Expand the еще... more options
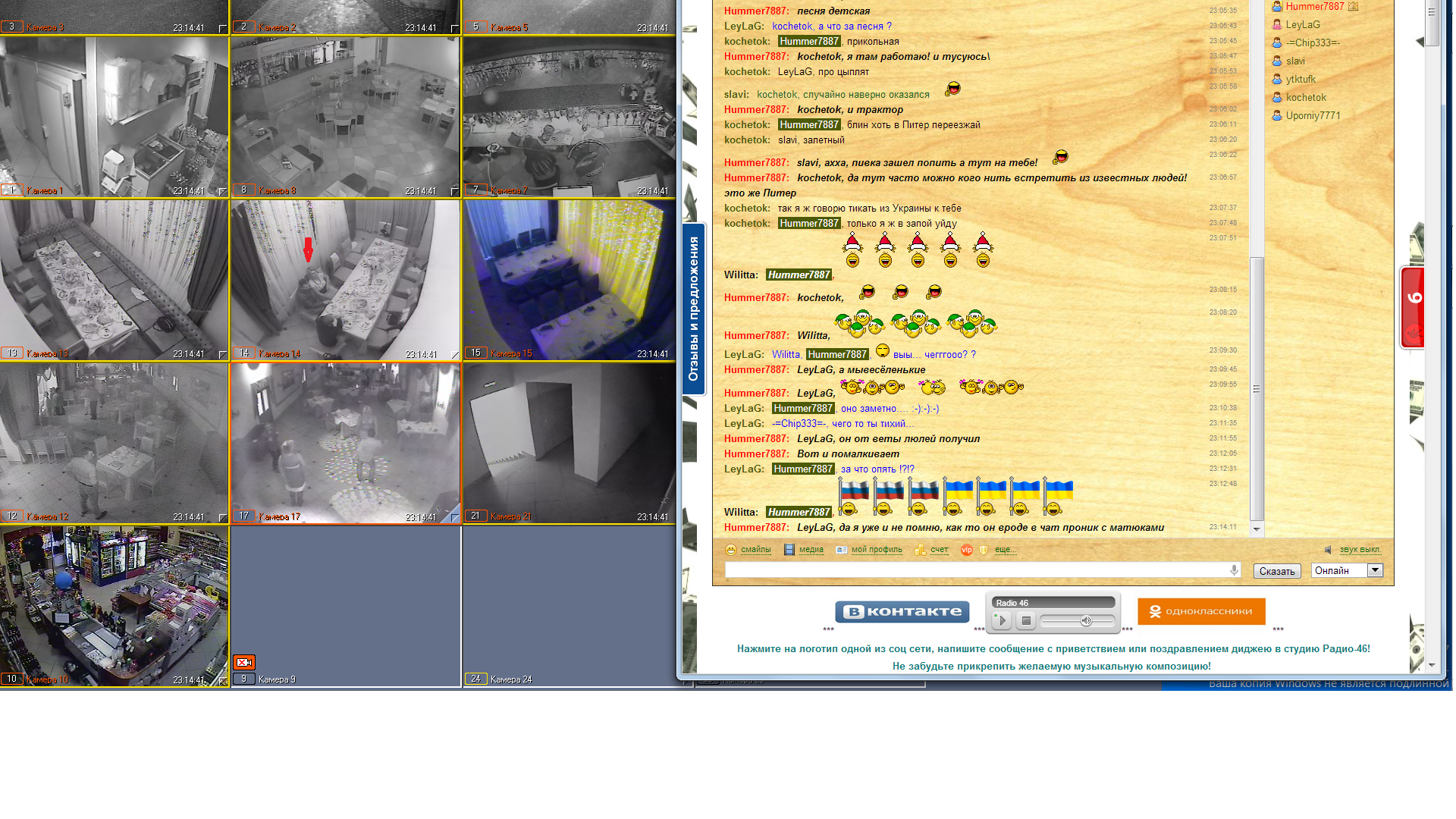Viewport: 1456px width, 819px height. [x=1005, y=550]
